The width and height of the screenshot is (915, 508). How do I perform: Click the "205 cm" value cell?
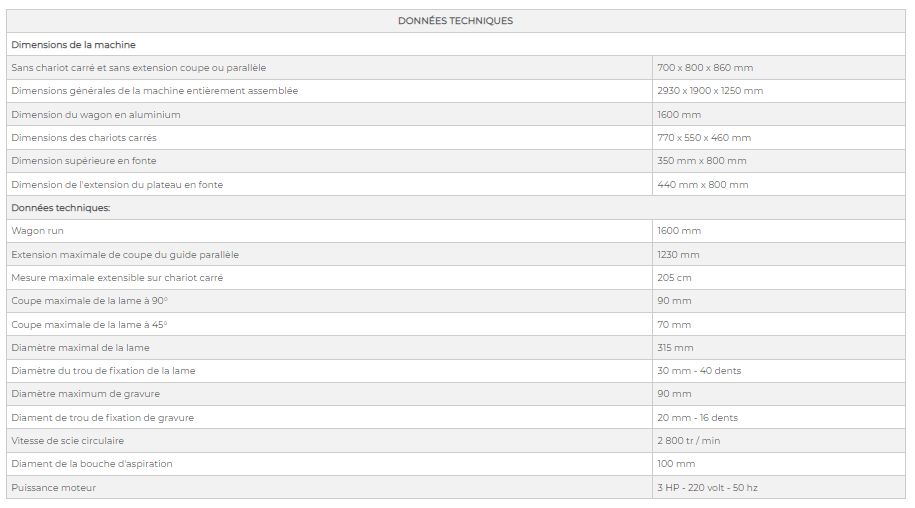[674, 278]
